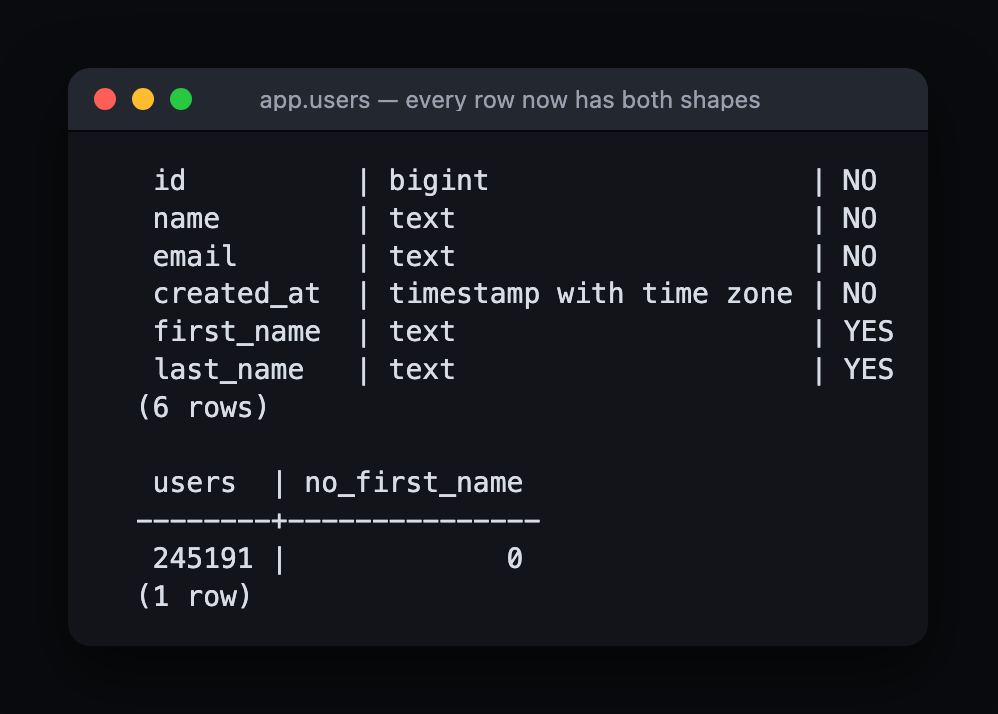Click the '(1 row)' summary text
Viewport: 998px width, 714px height.
click(x=194, y=597)
